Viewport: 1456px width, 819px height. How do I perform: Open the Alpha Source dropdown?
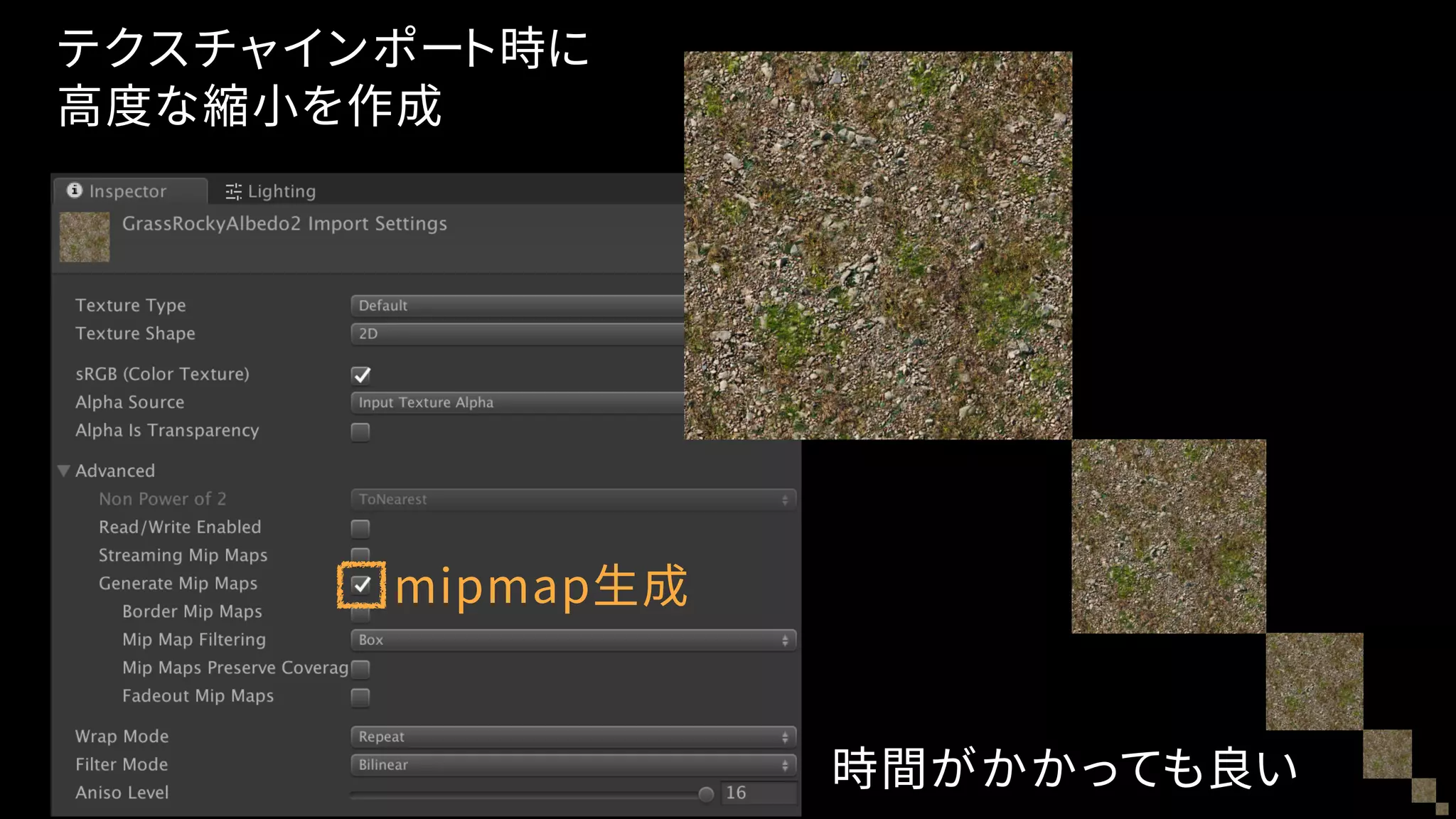point(518,403)
